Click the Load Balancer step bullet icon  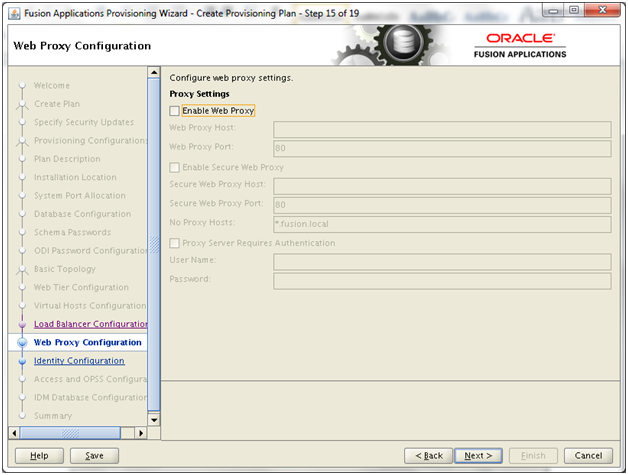pos(22,324)
